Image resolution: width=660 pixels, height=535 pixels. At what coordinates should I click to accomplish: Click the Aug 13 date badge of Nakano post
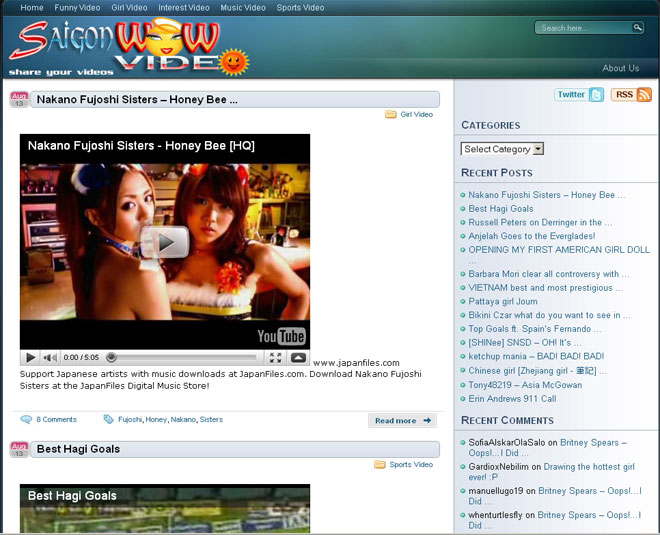click(19, 99)
